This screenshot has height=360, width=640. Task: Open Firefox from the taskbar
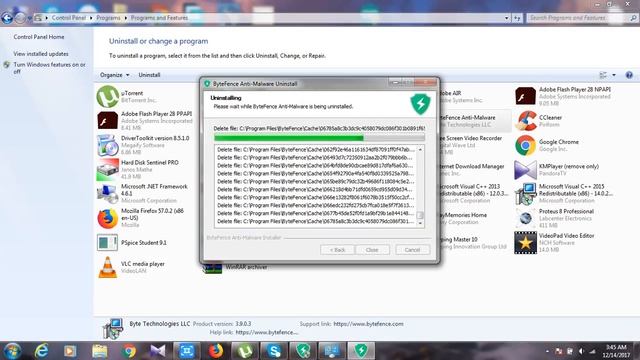tap(216, 351)
